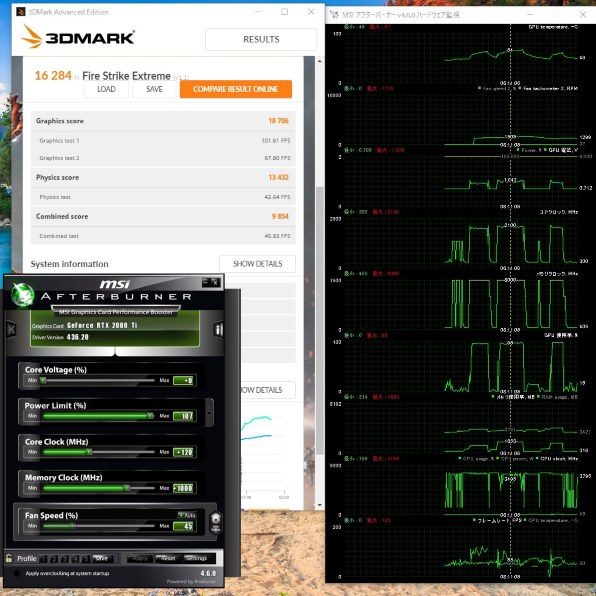Click the core clock MHz graph in monitor

click(460, 243)
